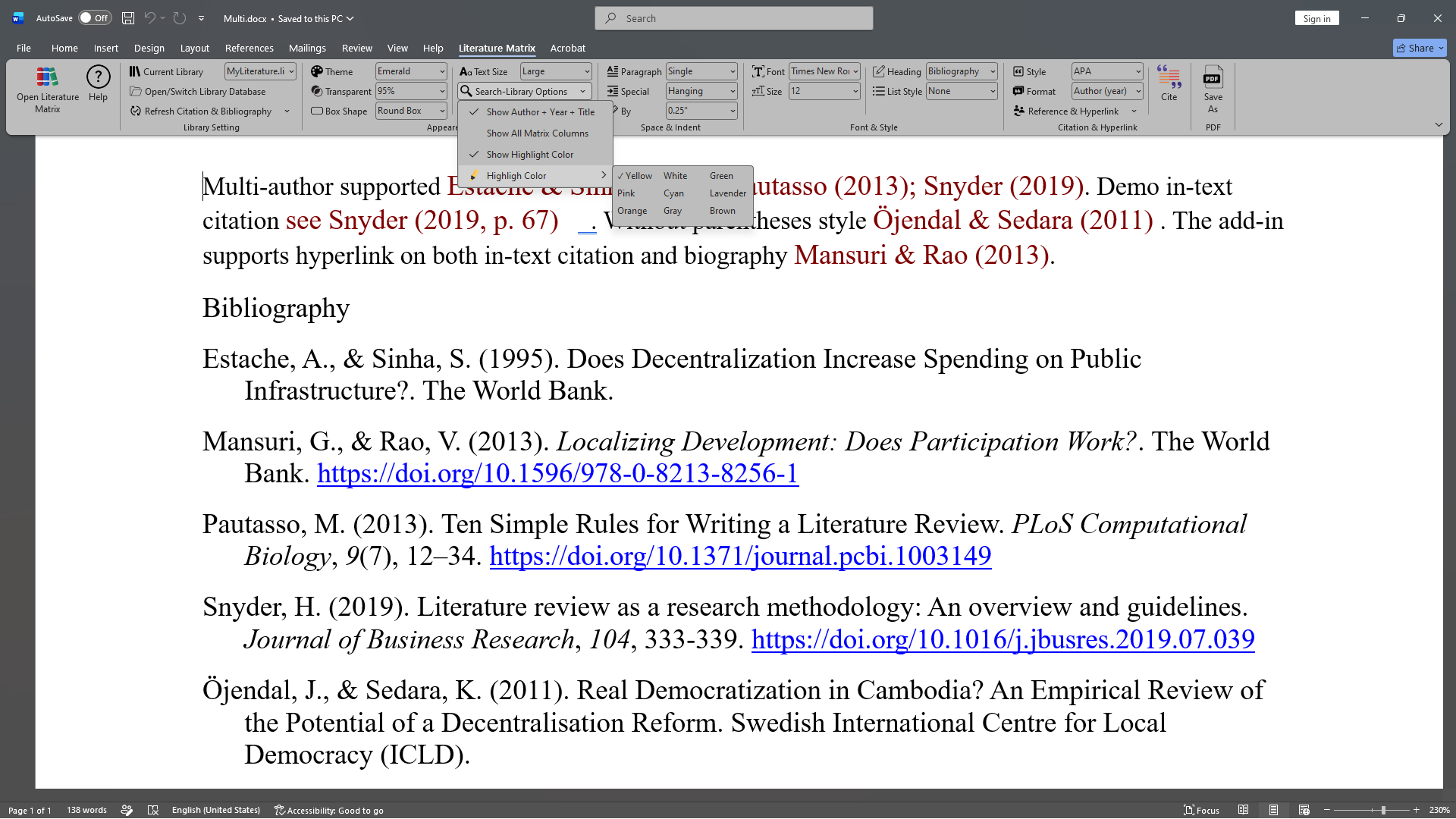The image size is (1456, 819).
Task: Open the Design ribbon tab
Action: [149, 48]
